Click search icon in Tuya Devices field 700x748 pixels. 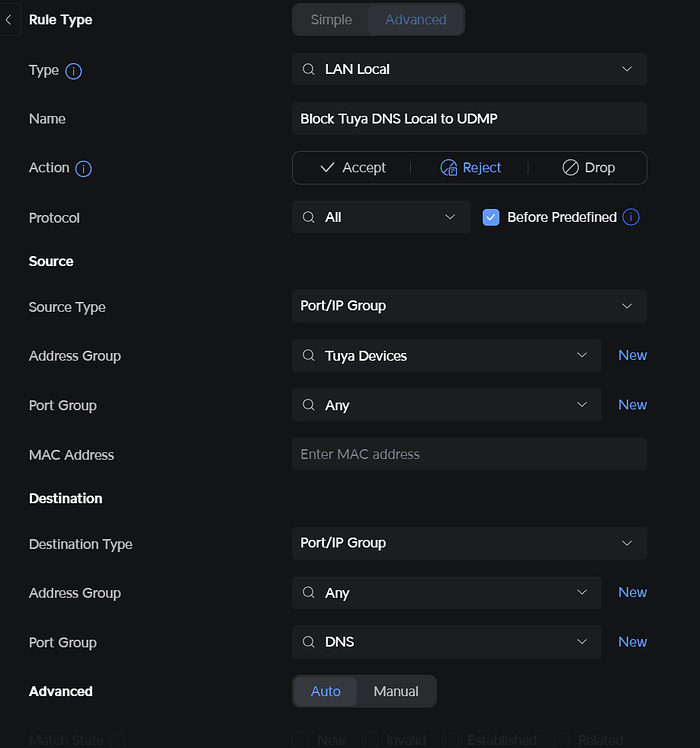pyautogui.click(x=309, y=355)
